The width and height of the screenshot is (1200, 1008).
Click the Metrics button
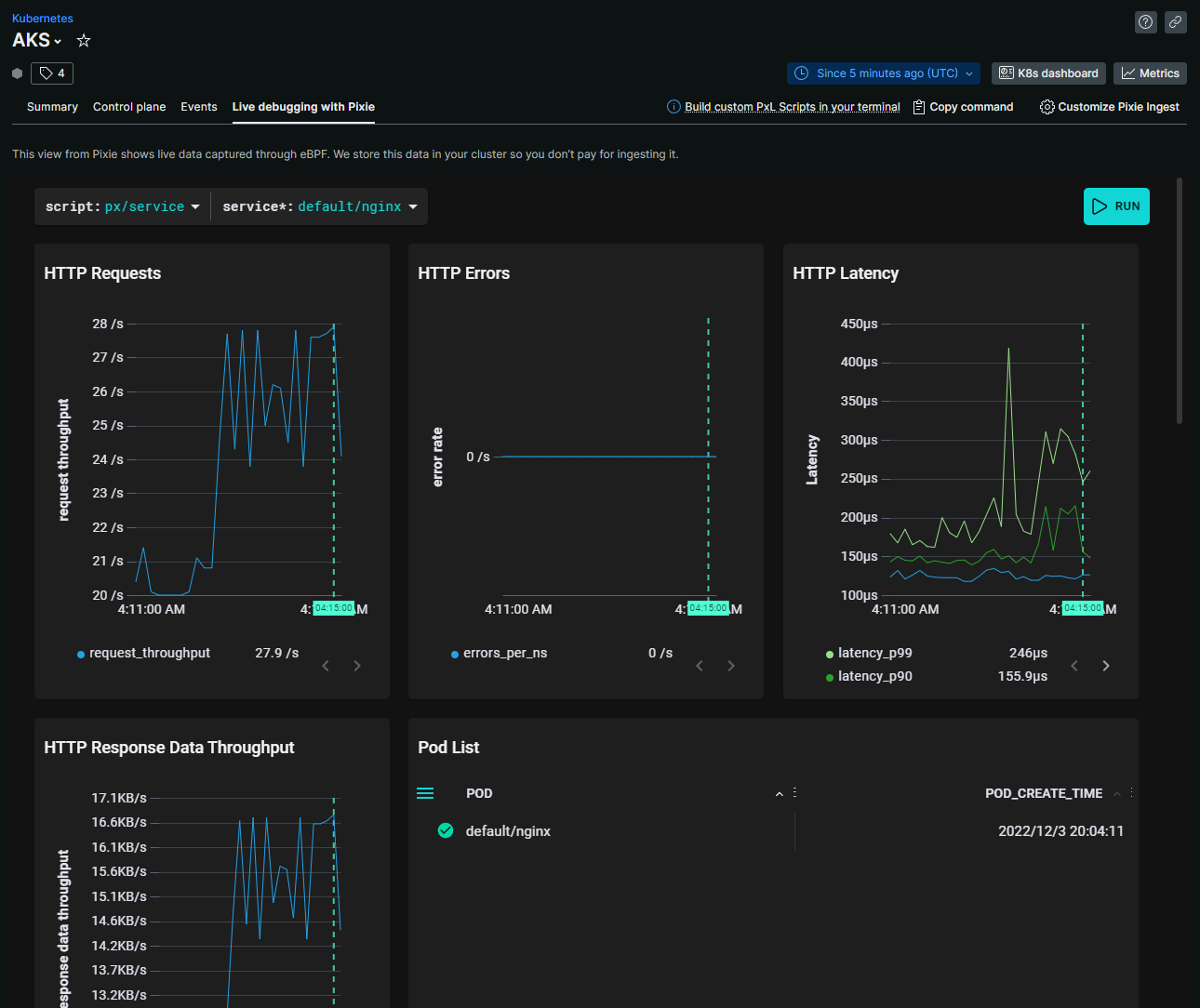tap(1150, 73)
